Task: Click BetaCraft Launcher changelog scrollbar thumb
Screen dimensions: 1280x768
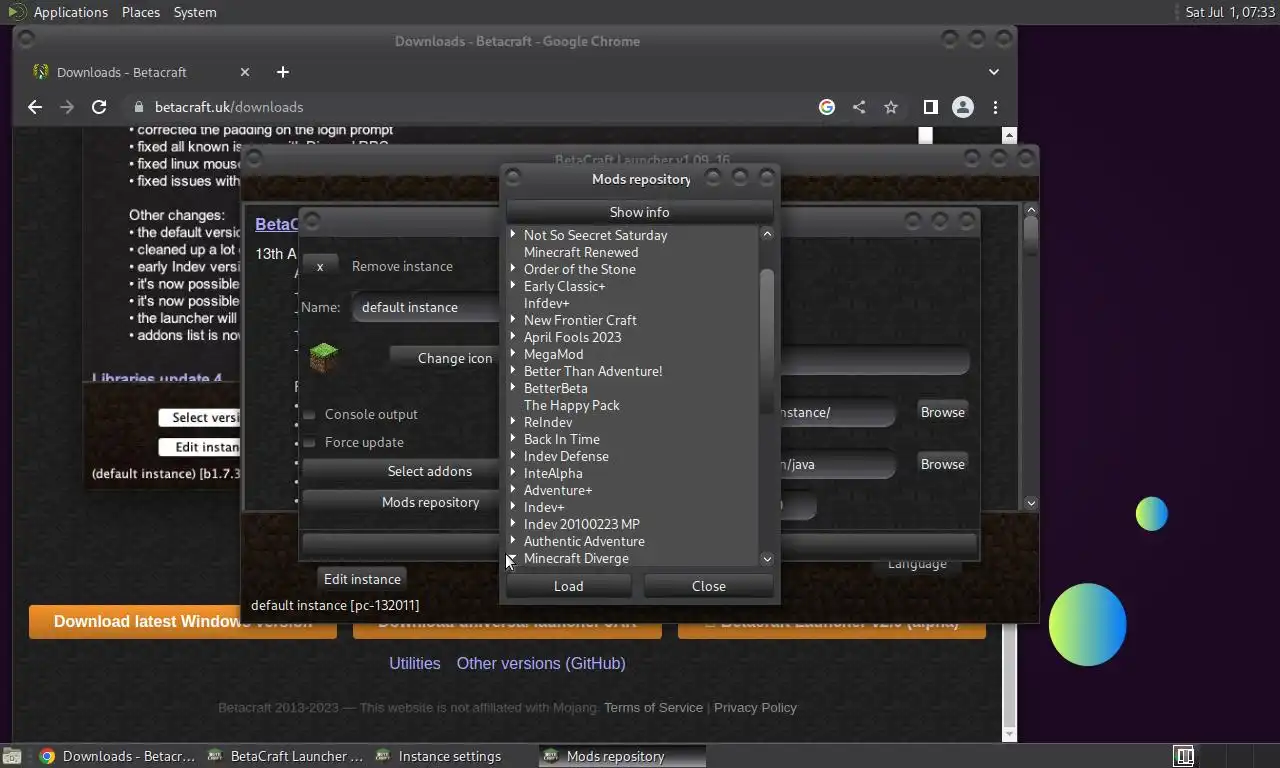Action: point(1031,236)
